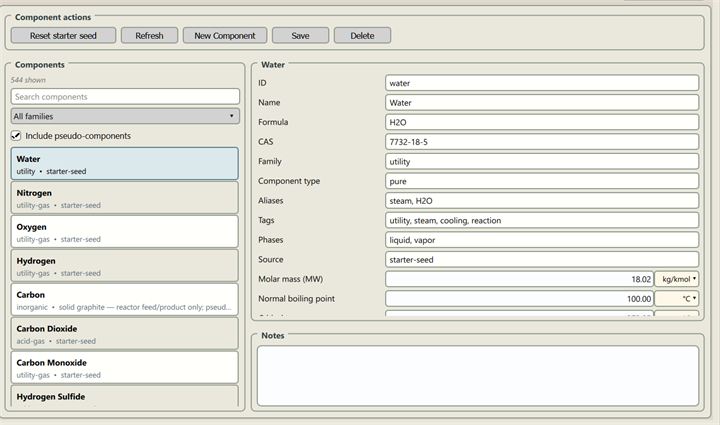The width and height of the screenshot is (720, 425).
Task: Select Oxygen component entry
Action: pos(124,232)
